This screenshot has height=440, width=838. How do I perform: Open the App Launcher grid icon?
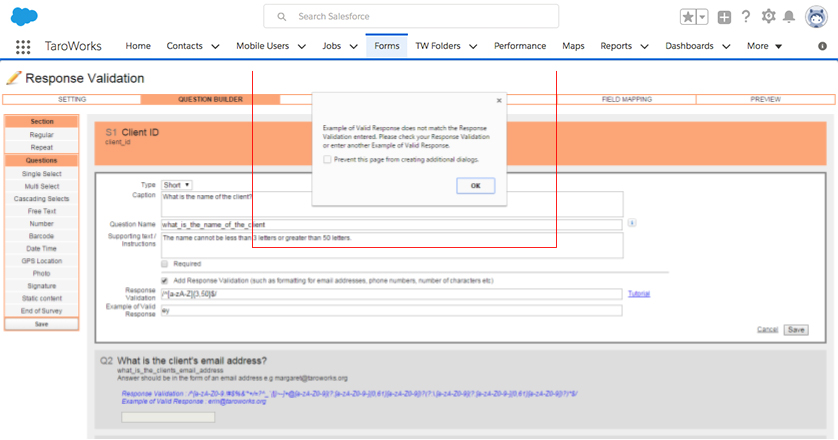point(23,47)
